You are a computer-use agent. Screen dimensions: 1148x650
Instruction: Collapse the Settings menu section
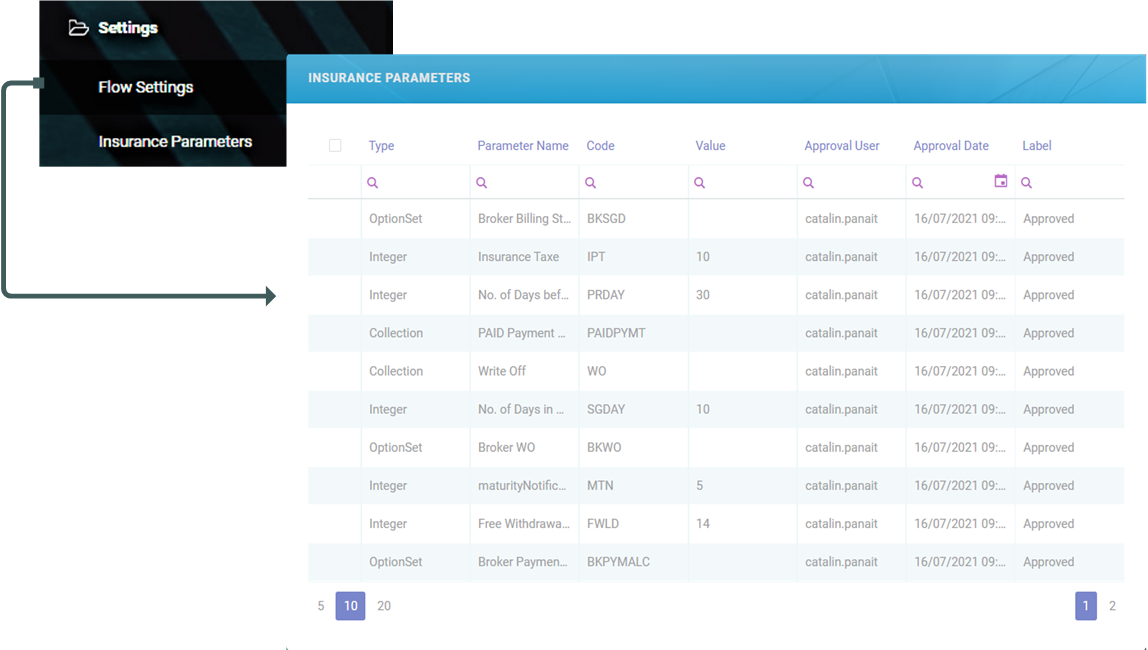[127, 28]
